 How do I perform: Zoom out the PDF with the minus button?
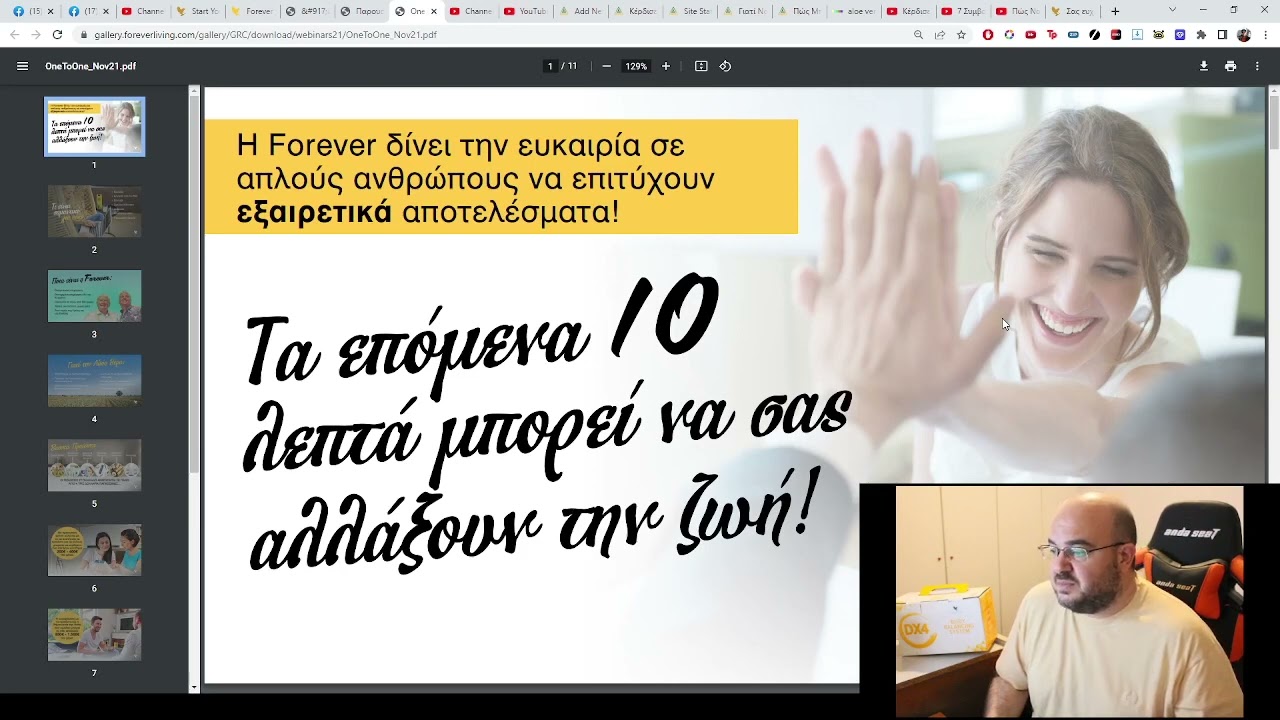click(x=606, y=66)
